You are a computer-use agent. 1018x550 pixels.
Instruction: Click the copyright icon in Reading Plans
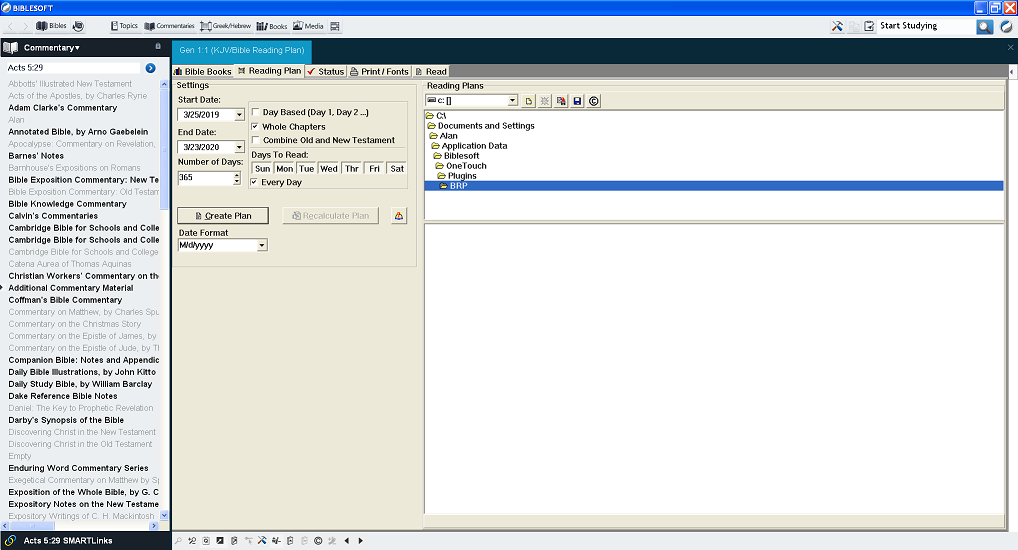point(593,101)
